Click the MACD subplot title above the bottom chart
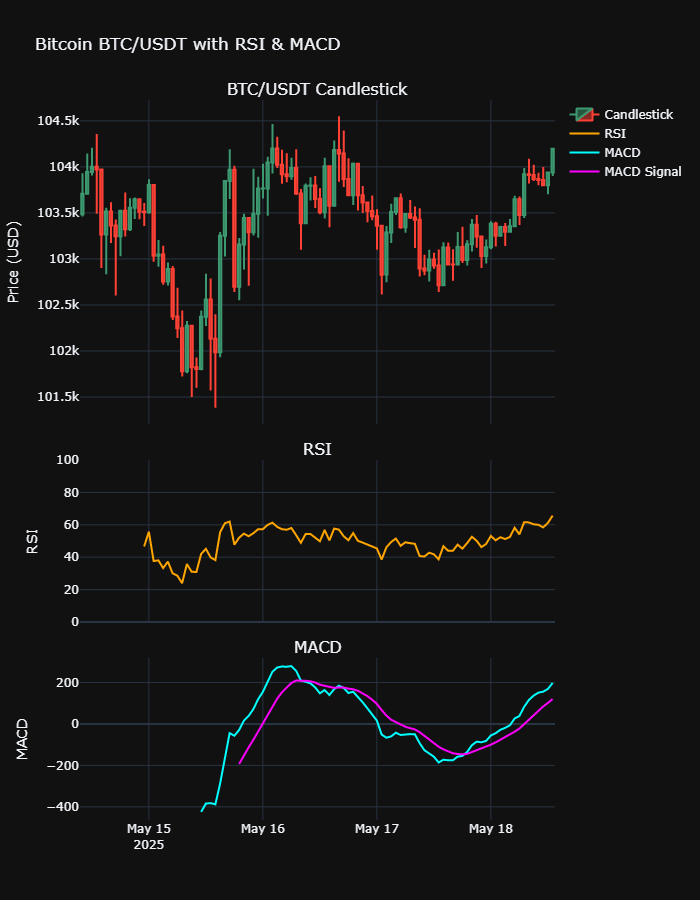Screen dimensions: 700x900 317,647
